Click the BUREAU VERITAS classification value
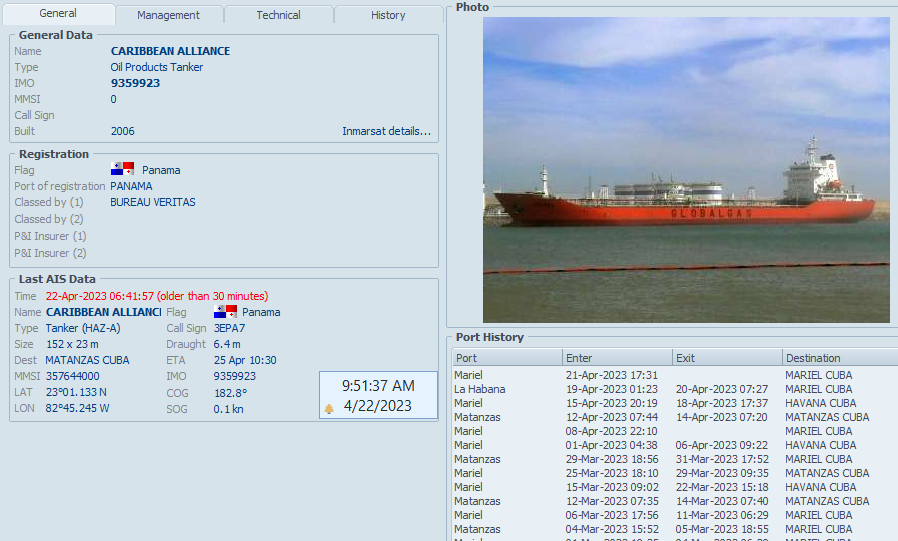 point(153,202)
